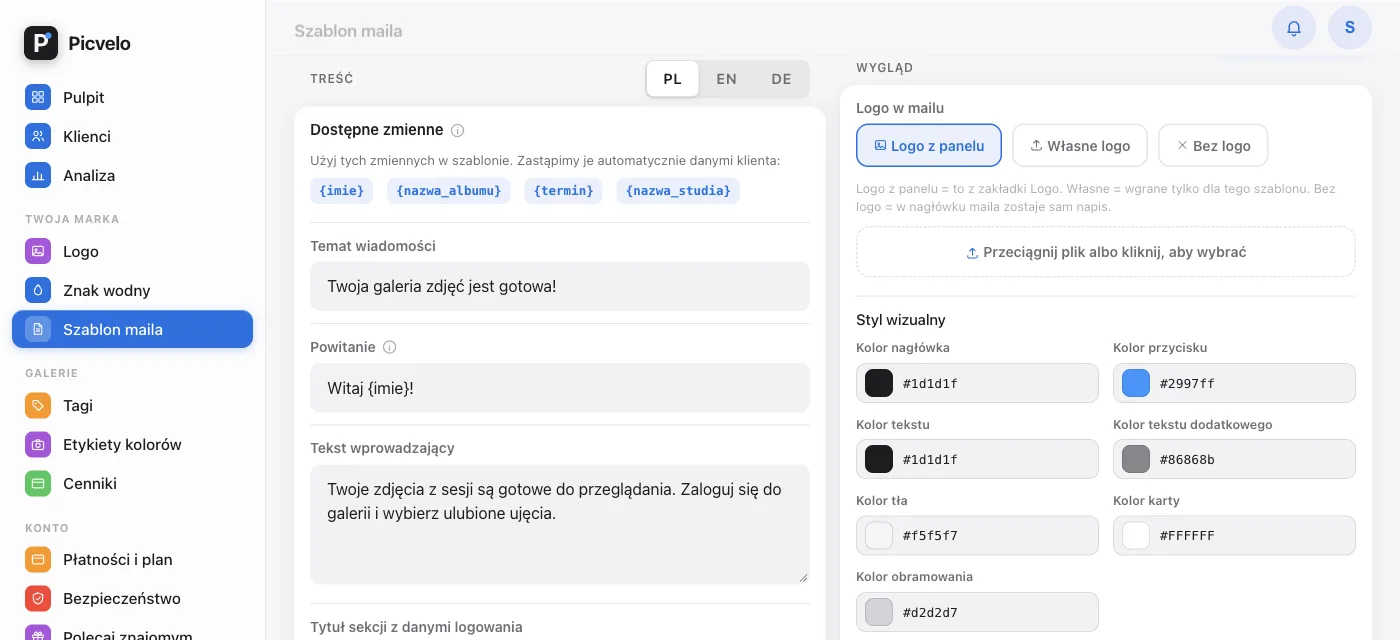This screenshot has height=640, width=1400.
Task: Switch content language to PL
Action: (673, 79)
